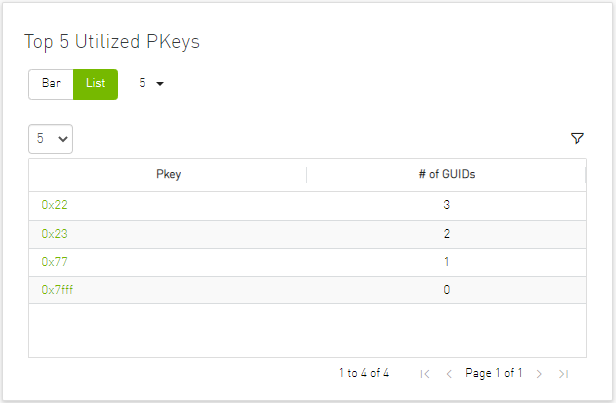Switch to List view
This screenshot has width=616, height=403.
[x=95, y=84]
